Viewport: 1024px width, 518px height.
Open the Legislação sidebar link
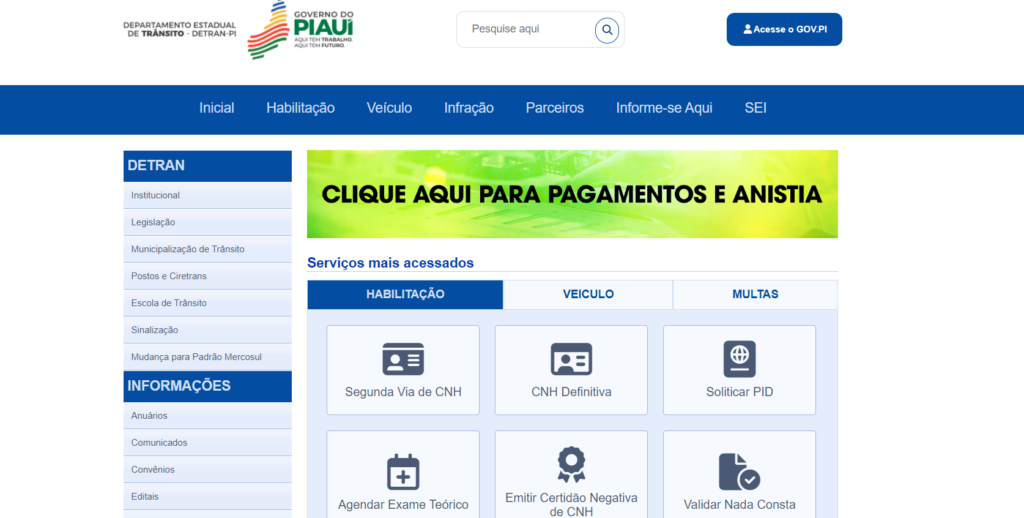153,222
